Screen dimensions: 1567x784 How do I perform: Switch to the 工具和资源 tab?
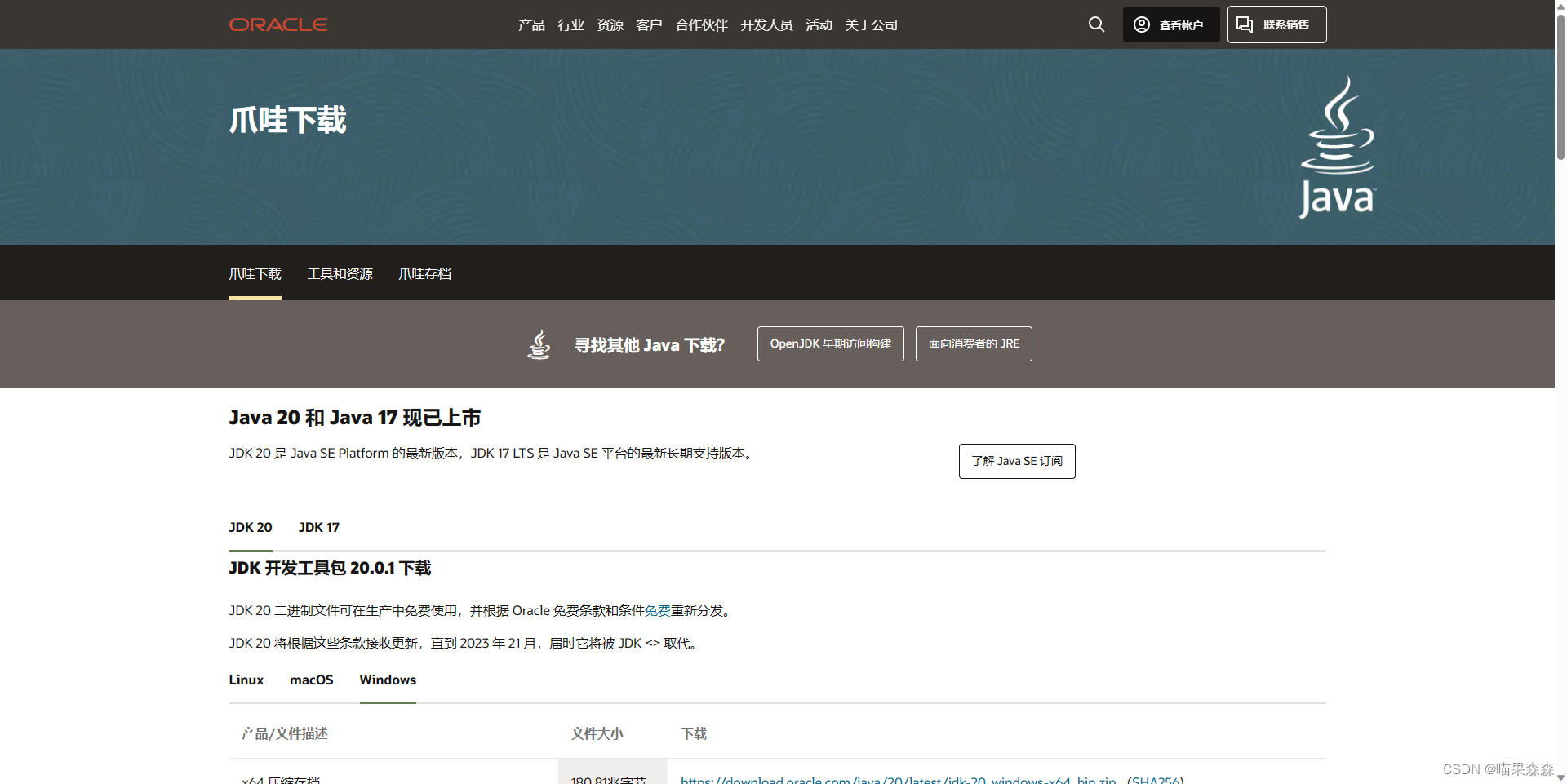click(x=340, y=273)
